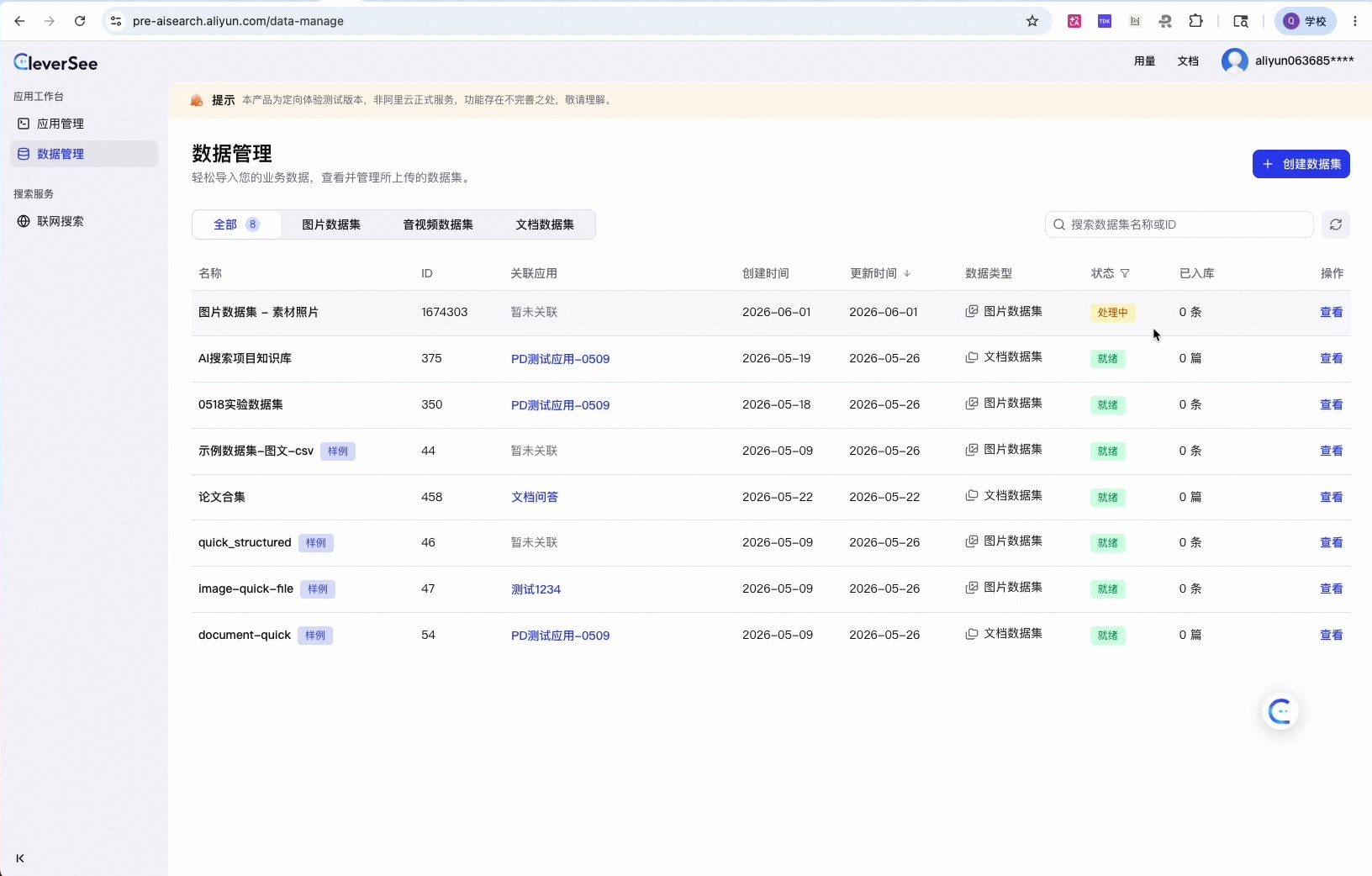This screenshot has height=876, width=1372.
Task: Open 文档 in the top bar
Action: click(x=1188, y=61)
